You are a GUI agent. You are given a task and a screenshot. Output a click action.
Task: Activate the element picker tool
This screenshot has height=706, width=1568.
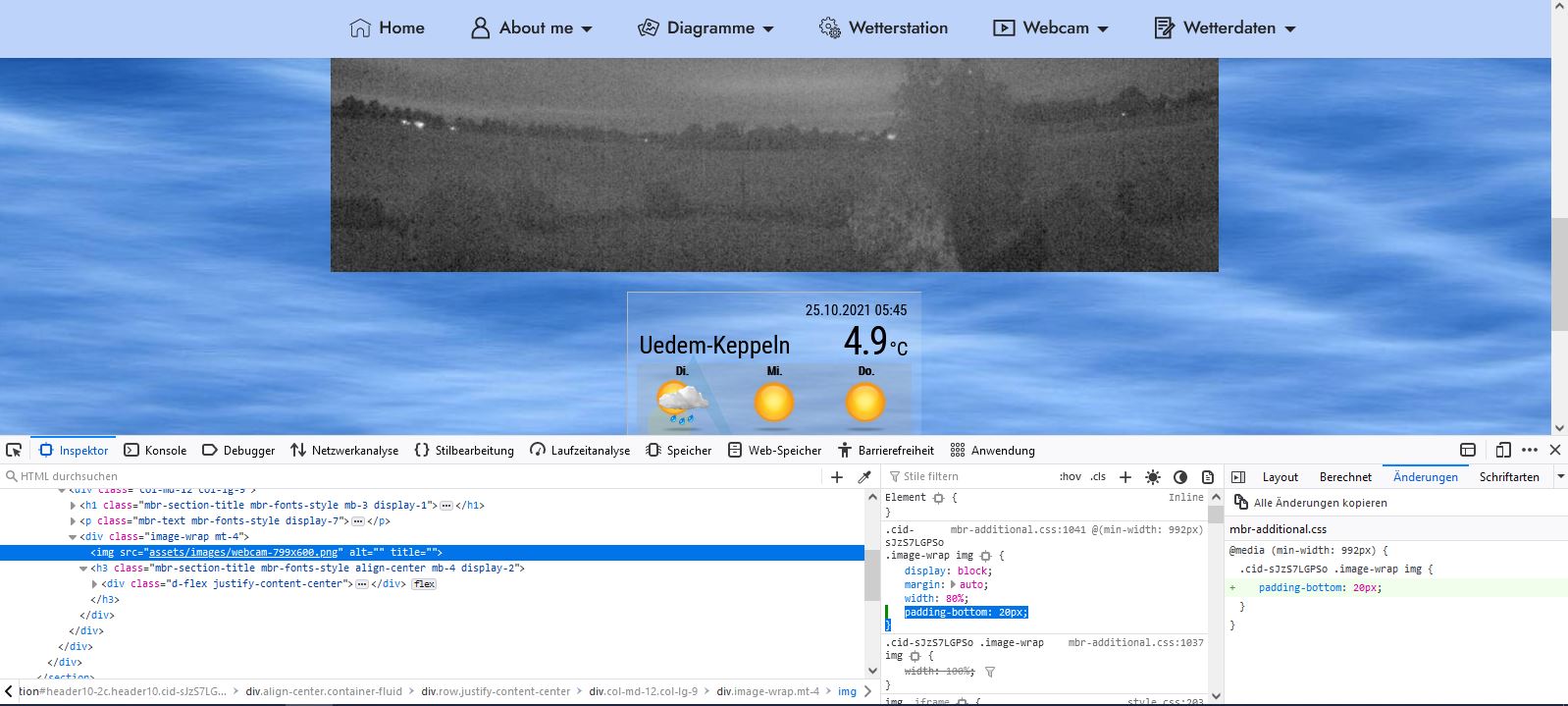(x=14, y=450)
